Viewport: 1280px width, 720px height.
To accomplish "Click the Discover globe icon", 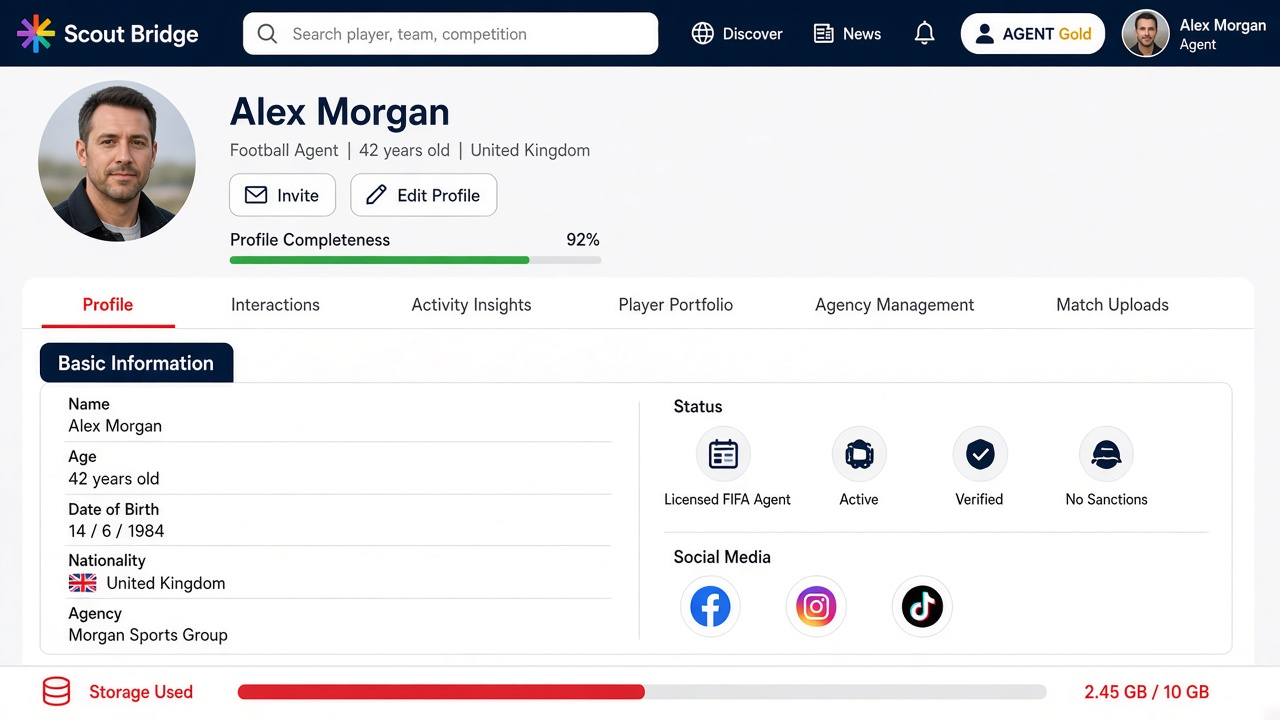I will [x=703, y=34].
